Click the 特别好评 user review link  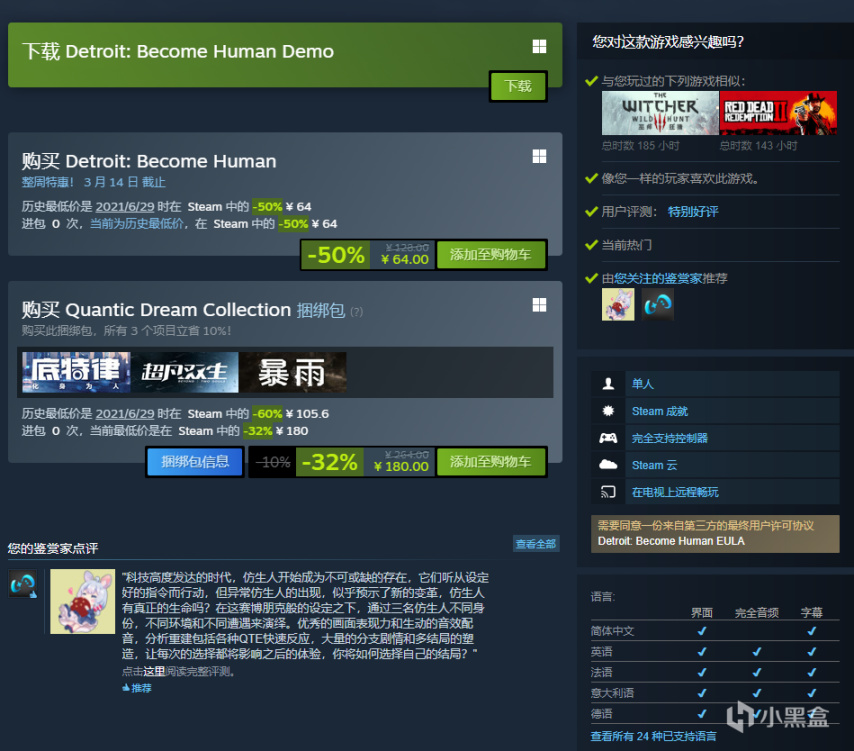[x=693, y=212]
